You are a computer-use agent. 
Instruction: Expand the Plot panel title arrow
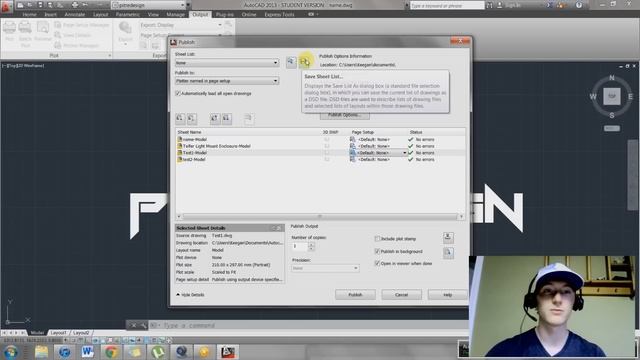pos(109,56)
